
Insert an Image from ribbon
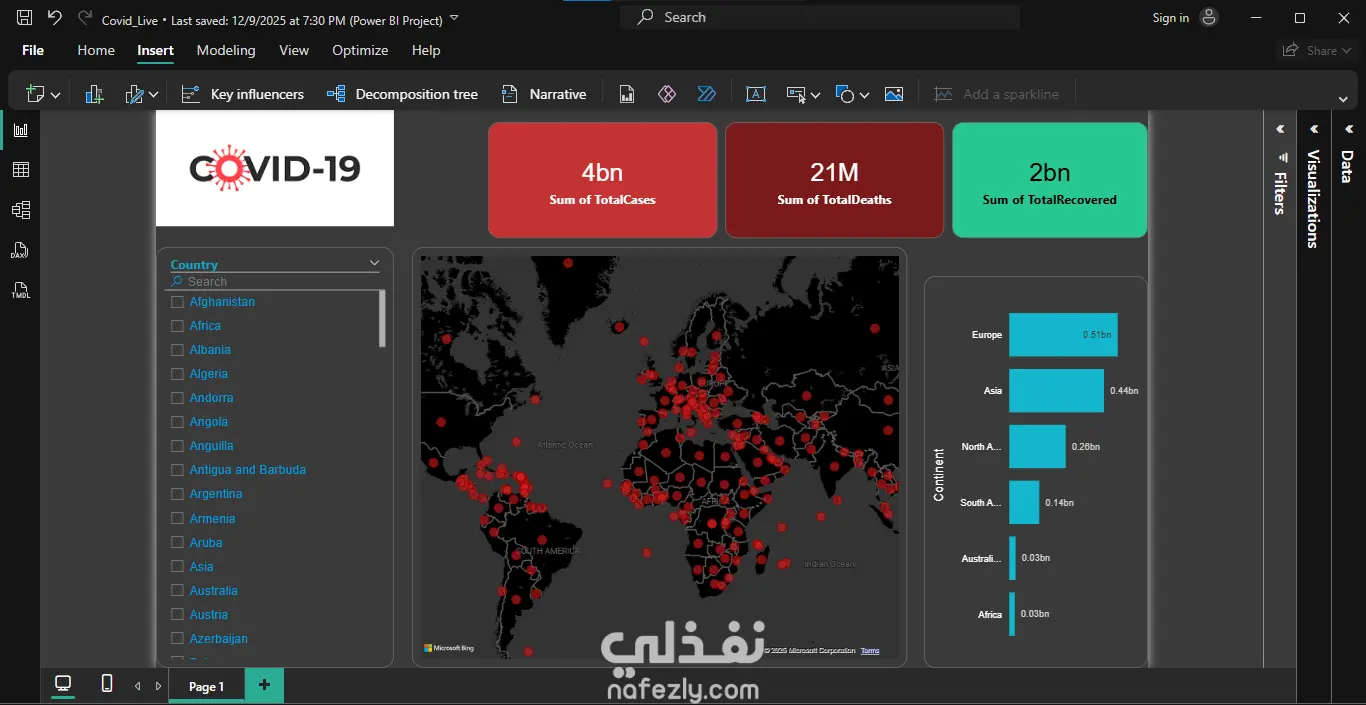894,94
